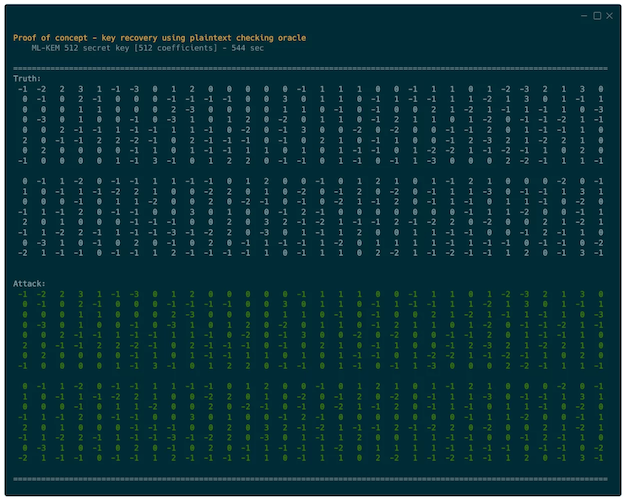
Task: Click the "ML-KEM 512 secret key" subtitle line
Action: pyautogui.click(x=148, y=48)
